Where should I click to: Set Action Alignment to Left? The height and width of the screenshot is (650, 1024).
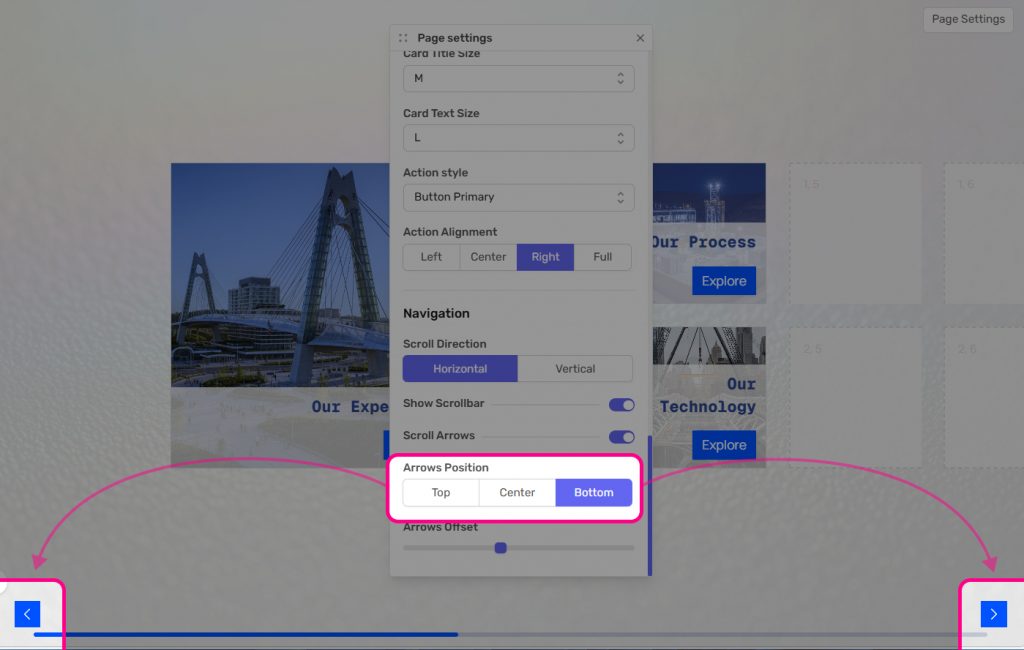pos(431,257)
